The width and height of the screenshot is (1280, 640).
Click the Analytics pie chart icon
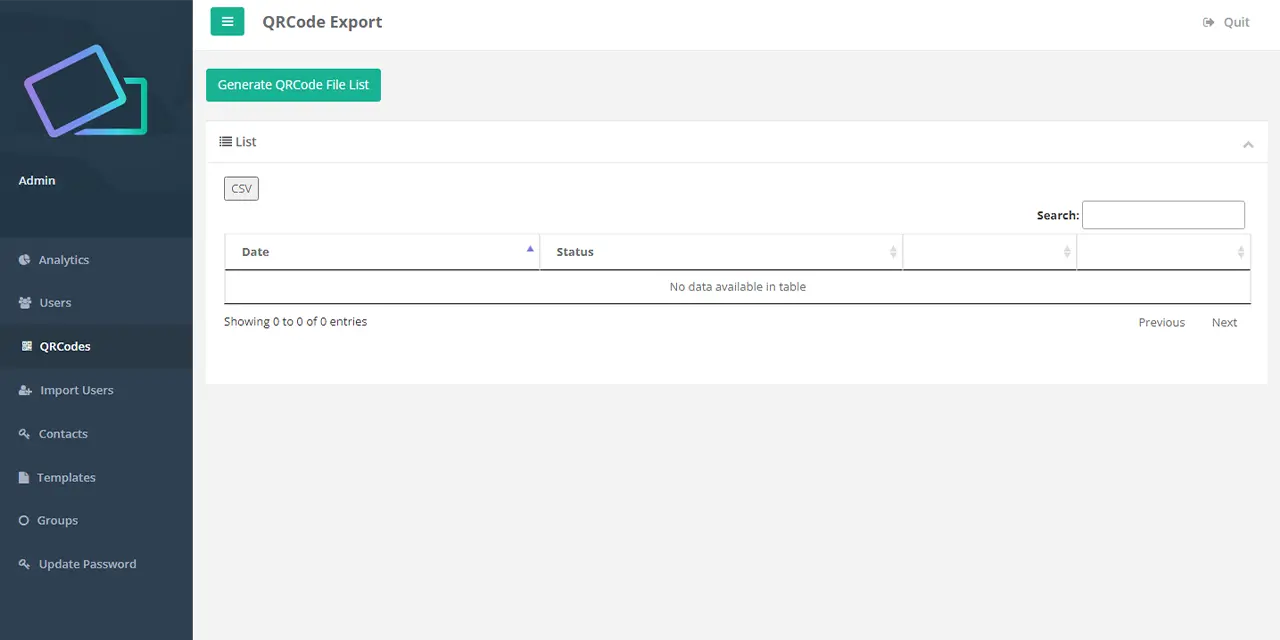[25, 260]
